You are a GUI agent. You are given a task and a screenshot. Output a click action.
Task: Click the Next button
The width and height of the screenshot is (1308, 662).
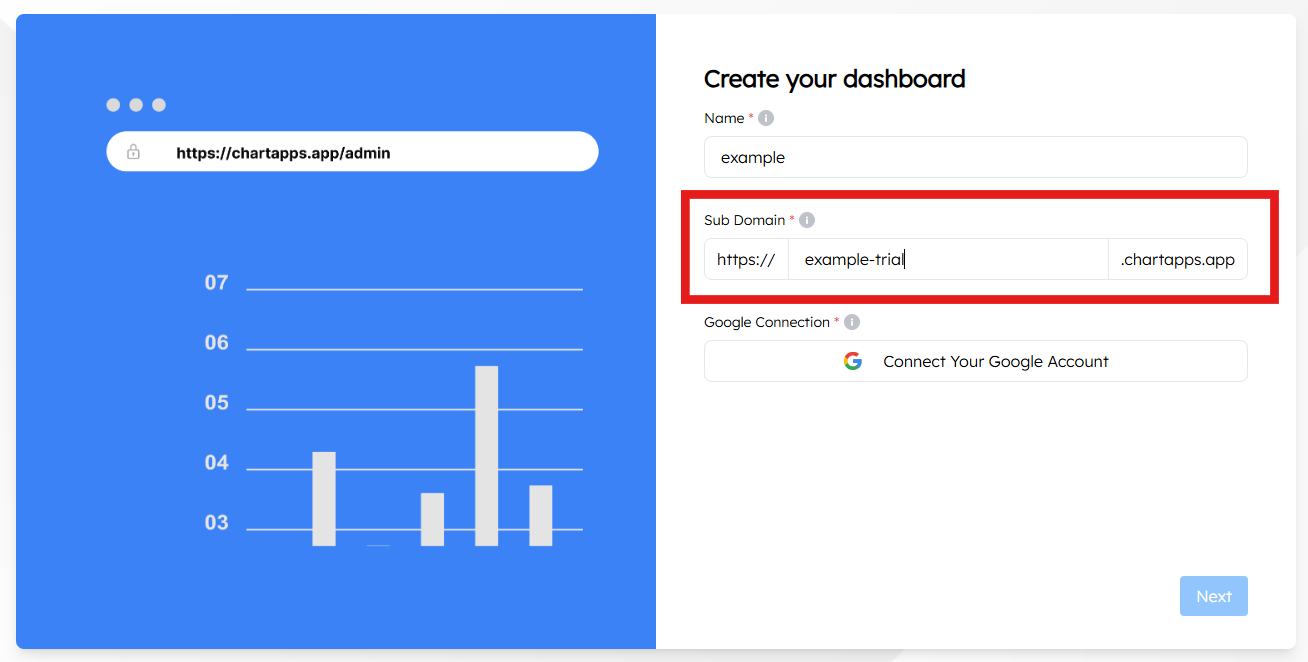pos(1214,596)
